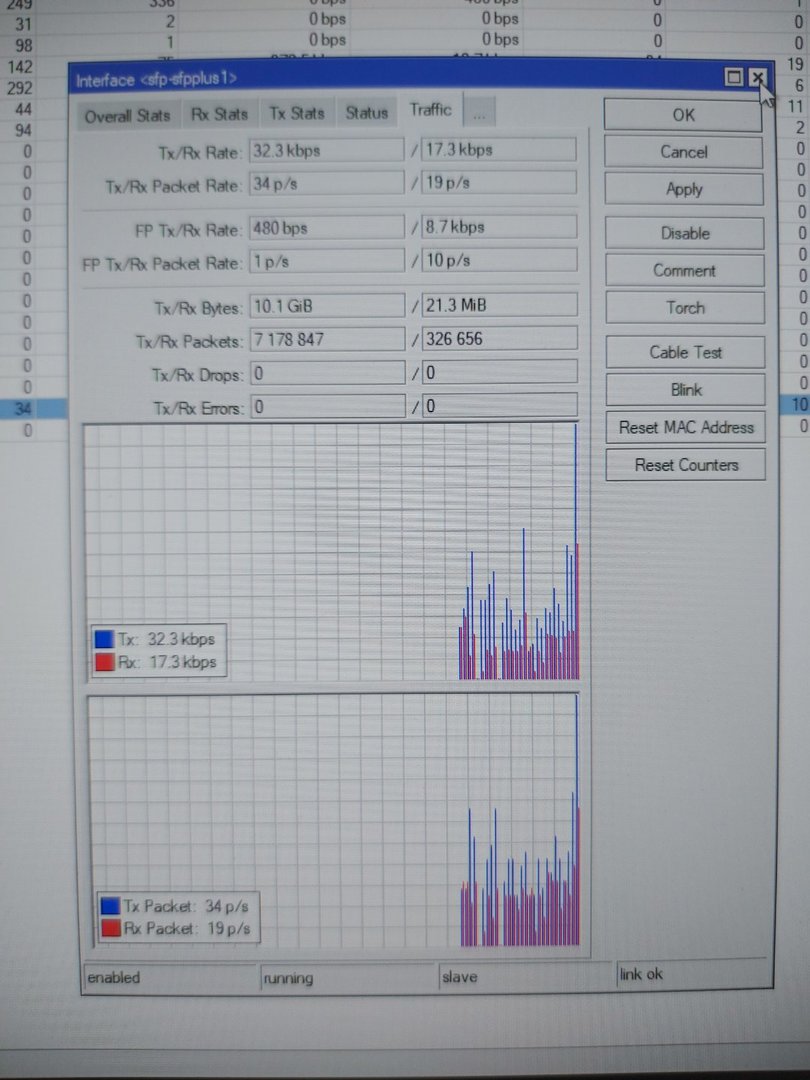The image size is (810, 1080).
Task: Click the Rx Packets field 326 656
Action: click(499, 338)
